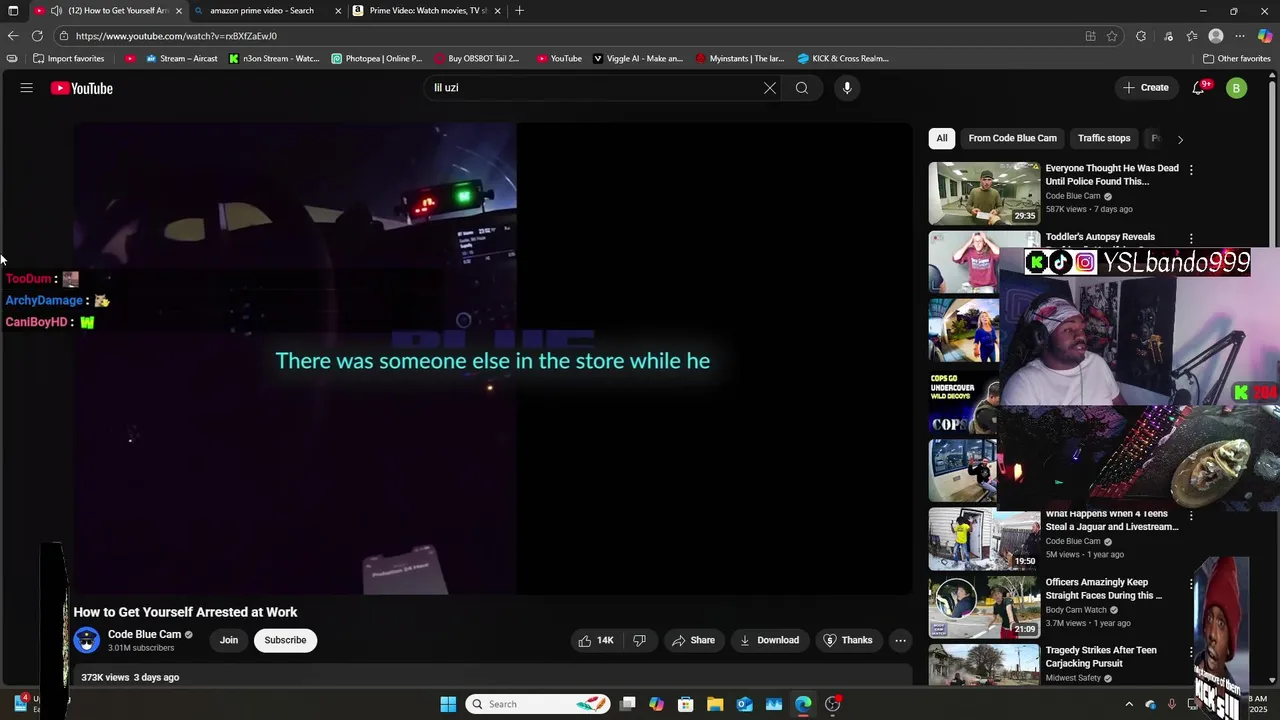Screen dimensions: 1280x720
Task: Open options for 'Everyone Thought He Was Dead' video
Action: pos(1191,170)
